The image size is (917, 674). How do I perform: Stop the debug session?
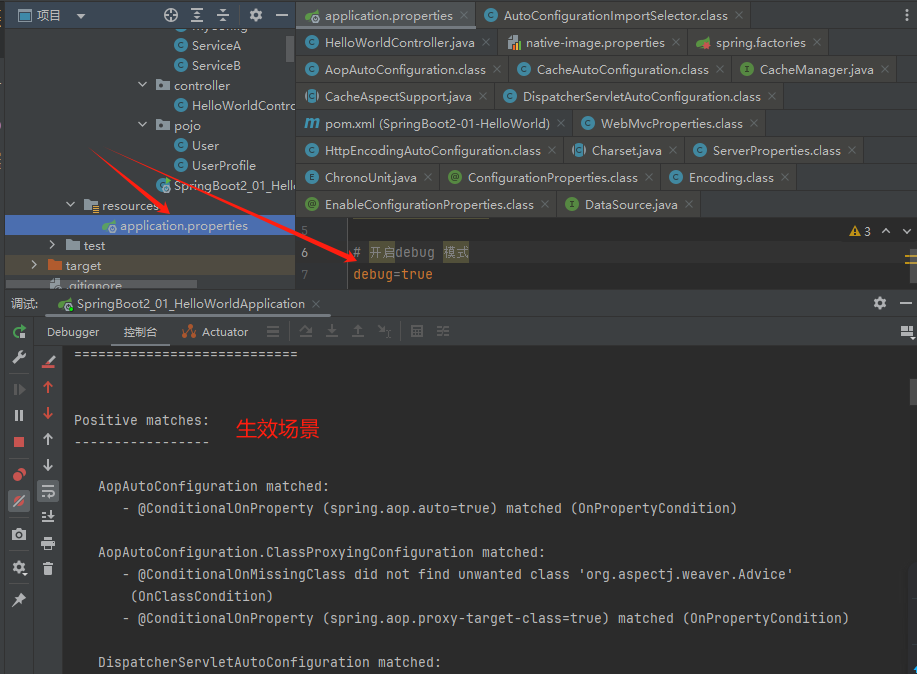[19, 442]
